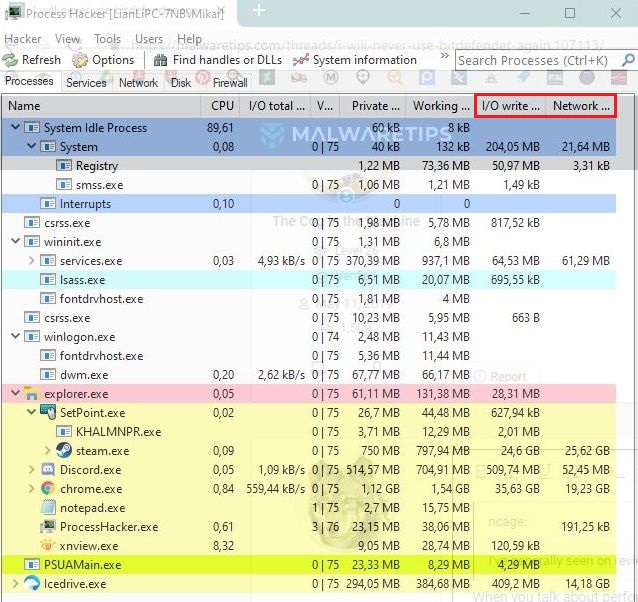Click the lsass.exe process icon

tap(48, 279)
